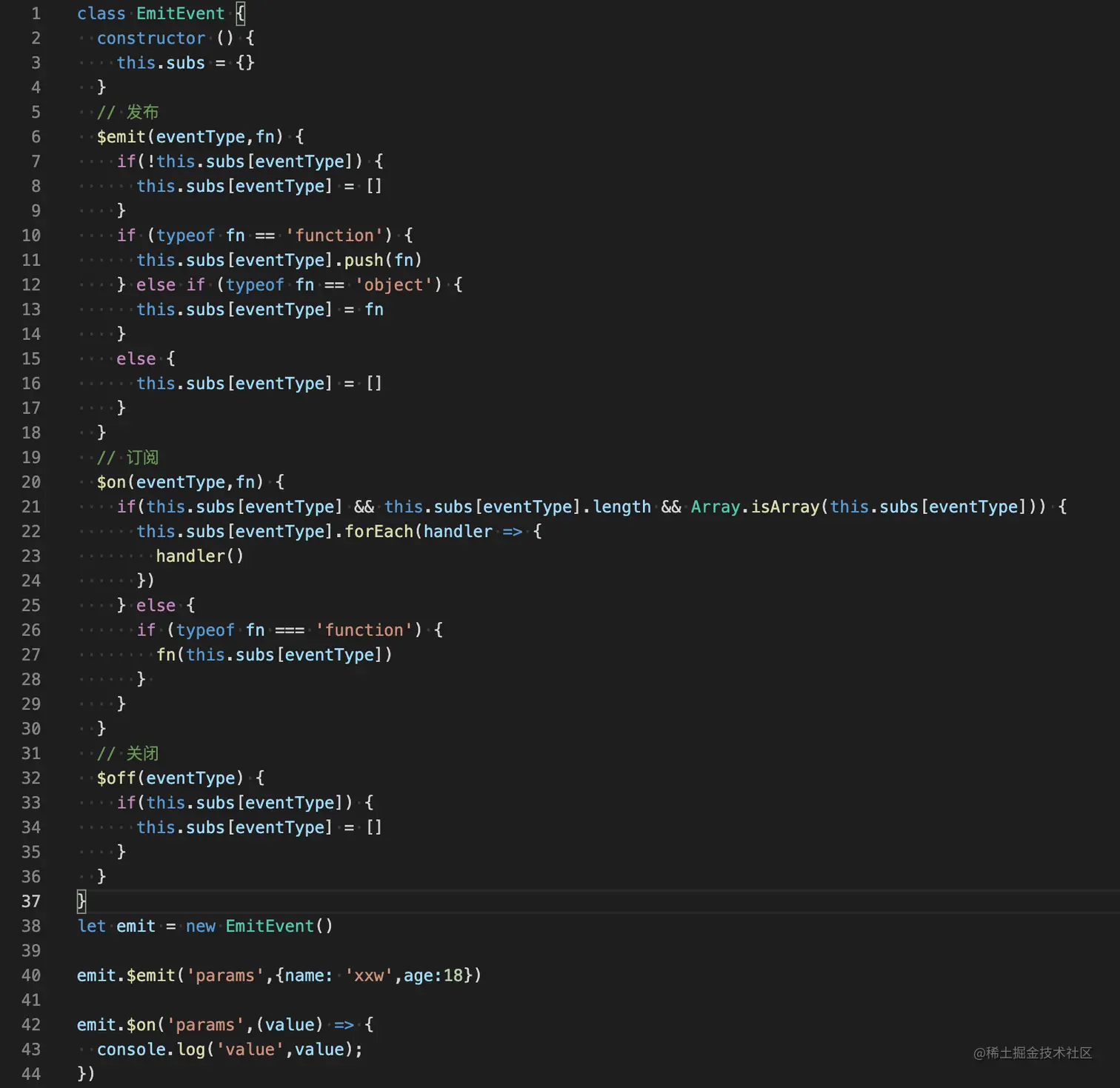Click the 'push' call on line 11
This screenshot has width=1120, height=1088.
coord(364,260)
